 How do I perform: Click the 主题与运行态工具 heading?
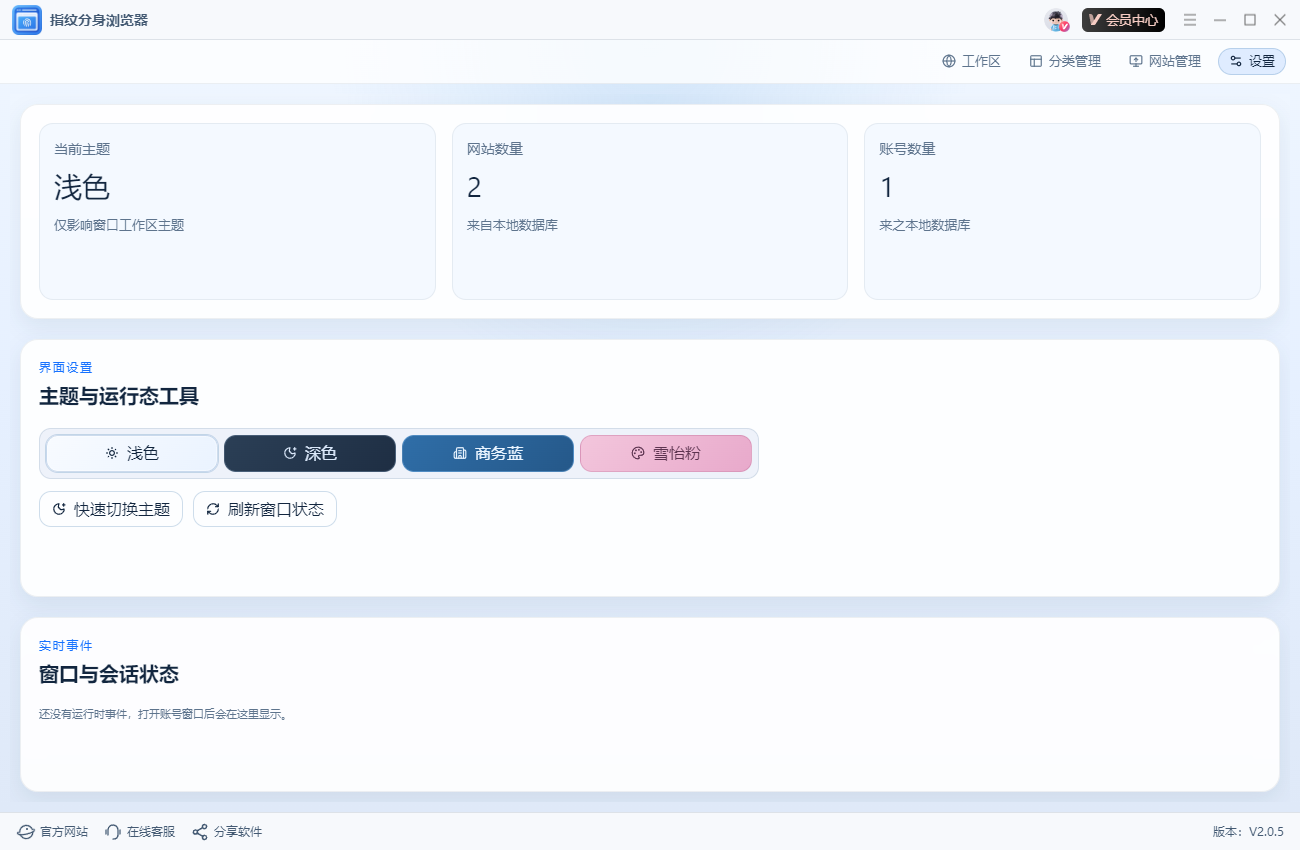tap(119, 397)
